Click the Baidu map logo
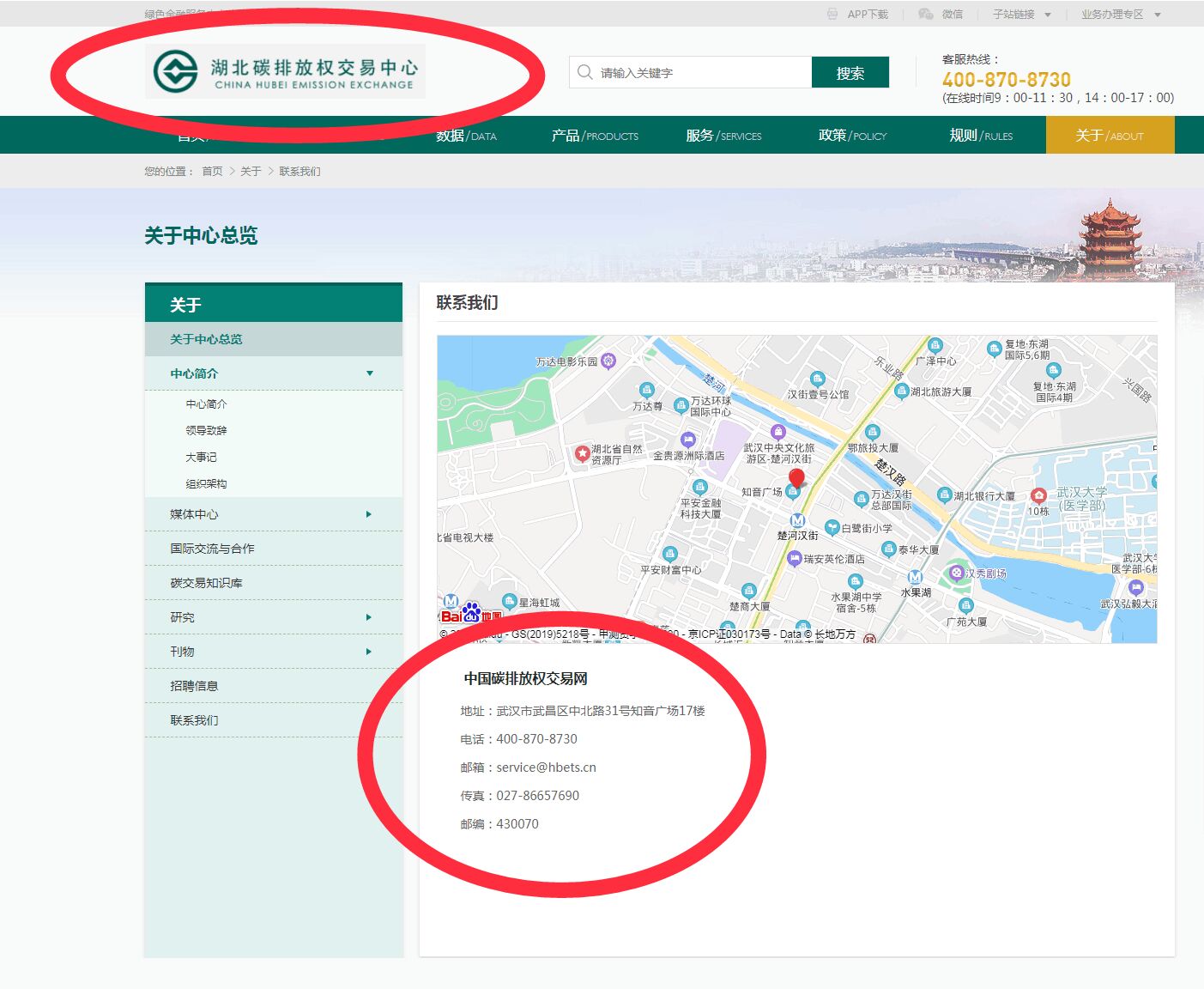This screenshot has width=1204, height=989. 471,612
